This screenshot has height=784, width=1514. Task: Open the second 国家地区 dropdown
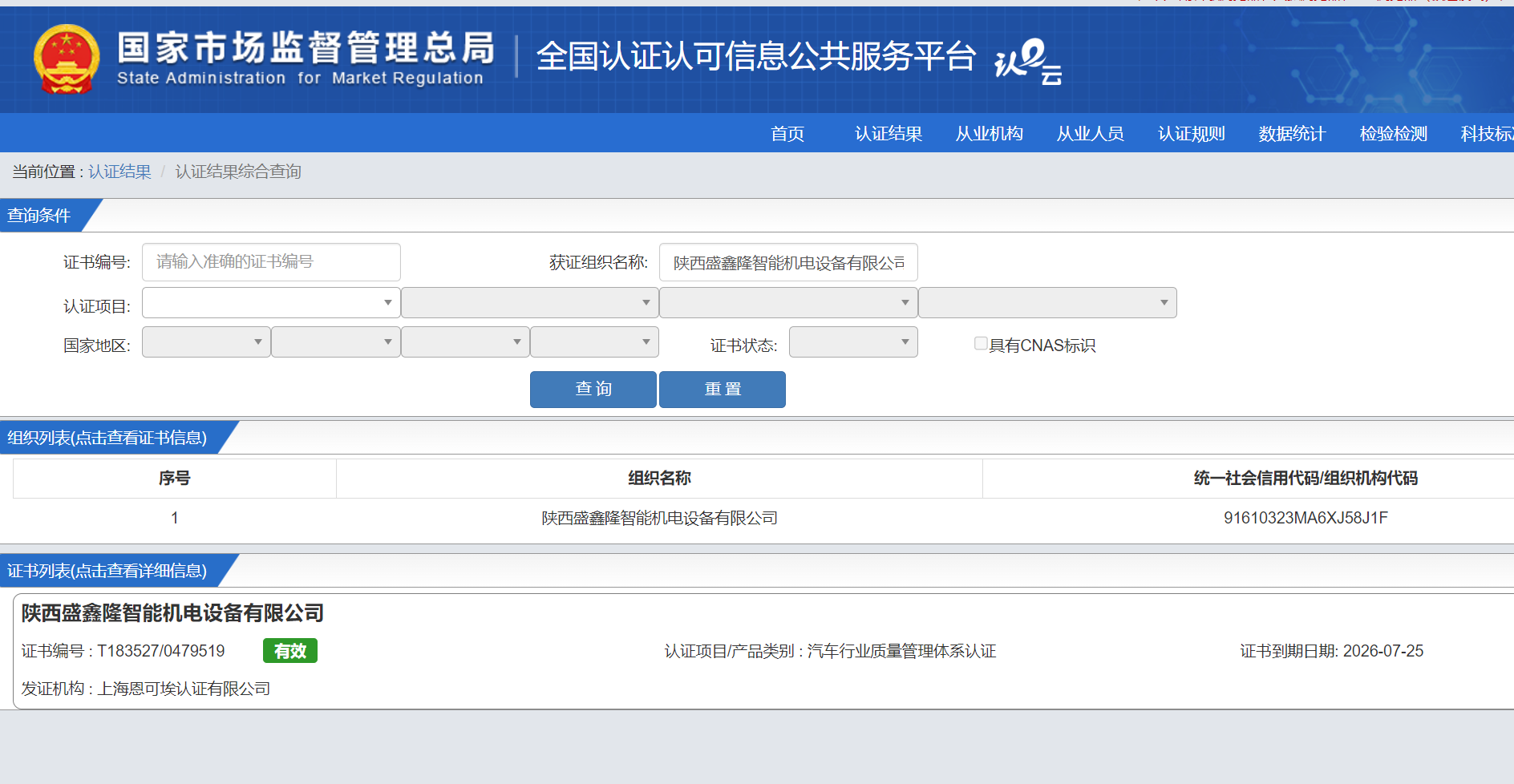tap(336, 342)
